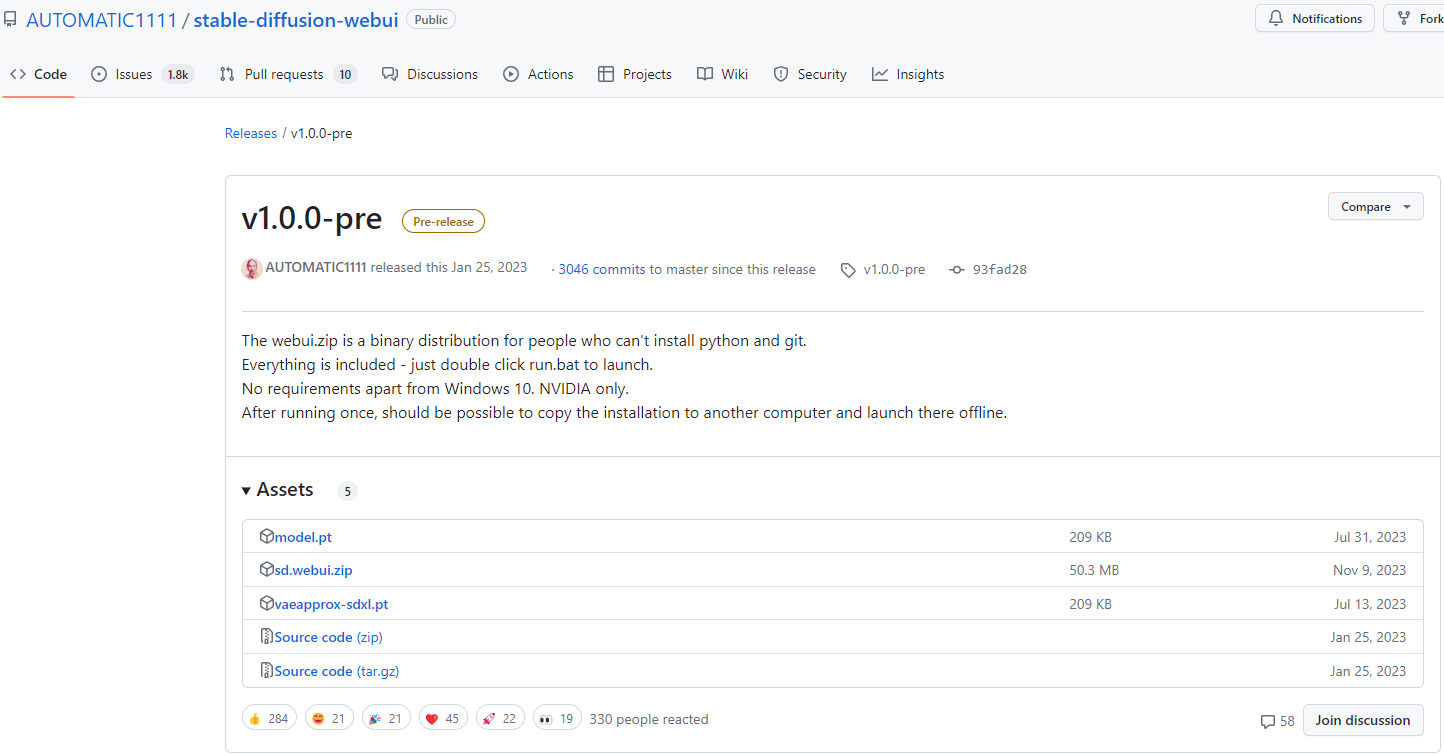Go to the Discussions tab

click(x=430, y=74)
